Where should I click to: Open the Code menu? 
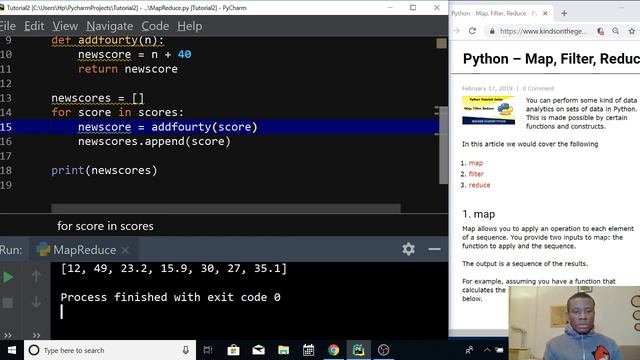(x=155, y=26)
